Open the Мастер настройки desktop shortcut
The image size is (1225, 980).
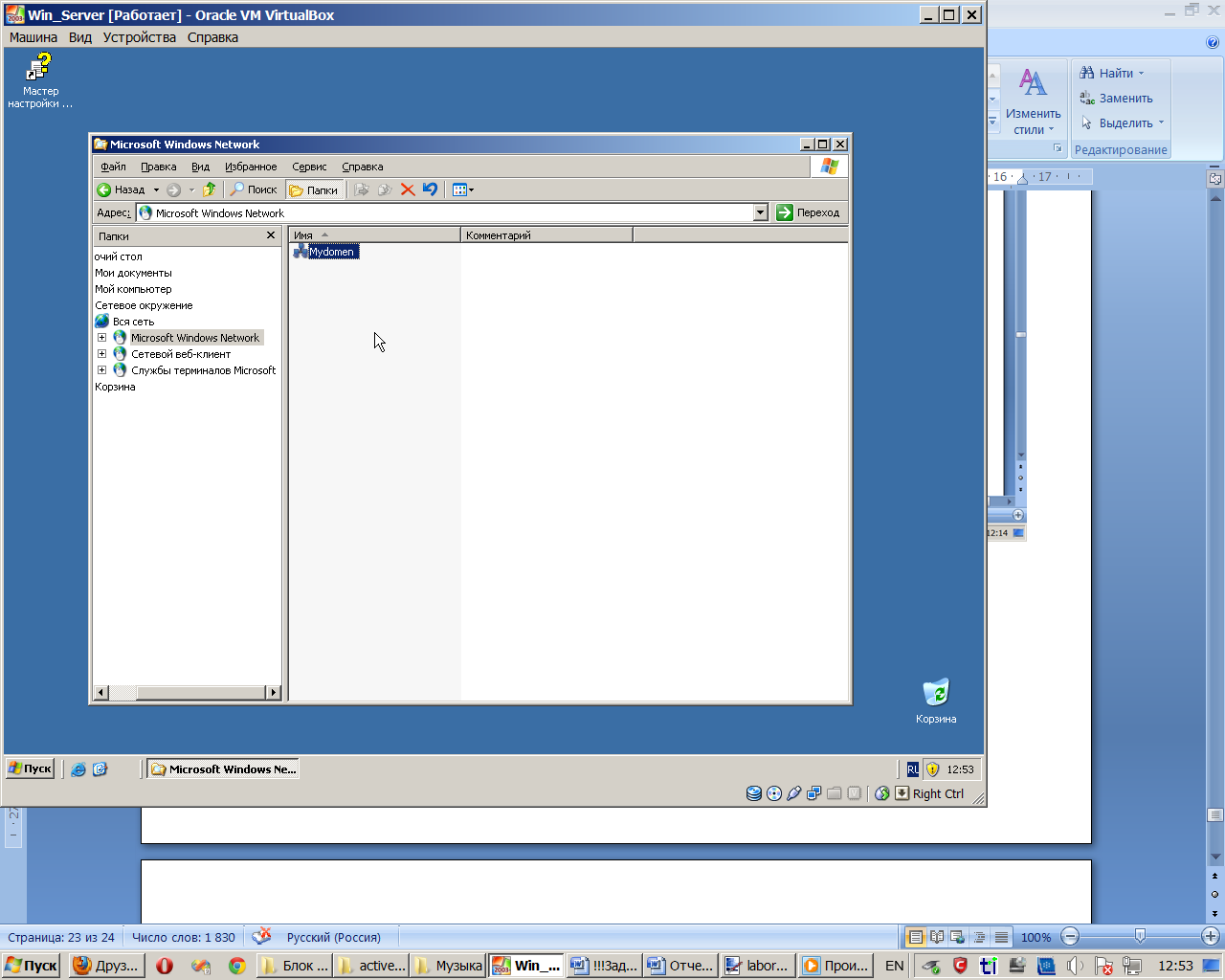pyautogui.click(x=39, y=80)
